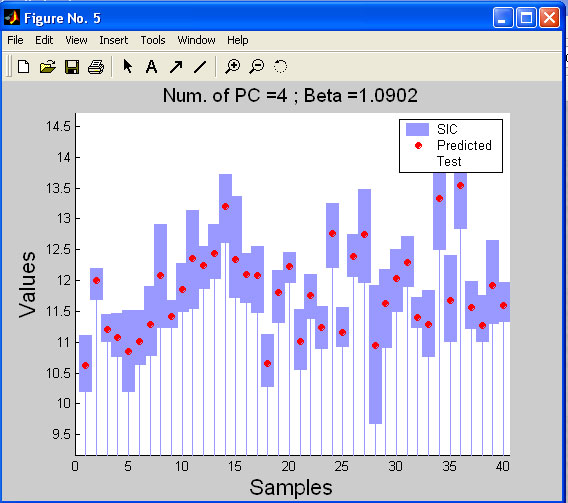The image size is (568, 503).
Task: Open the Help menu
Action: [x=238, y=40]
